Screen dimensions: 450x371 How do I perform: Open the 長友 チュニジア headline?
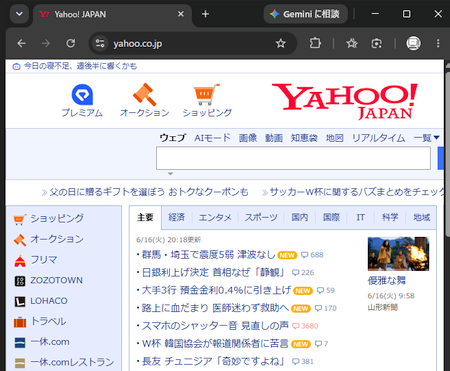click(213, 361)
